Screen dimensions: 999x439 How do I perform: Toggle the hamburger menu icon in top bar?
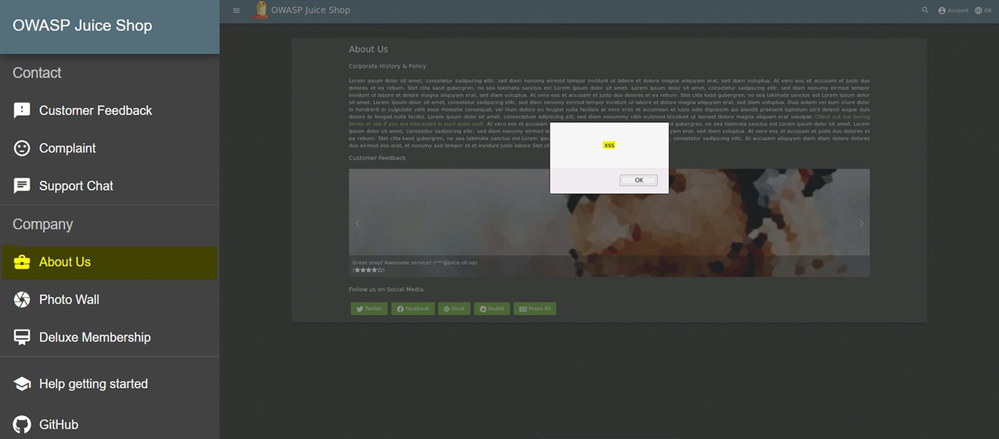[236, 10]
